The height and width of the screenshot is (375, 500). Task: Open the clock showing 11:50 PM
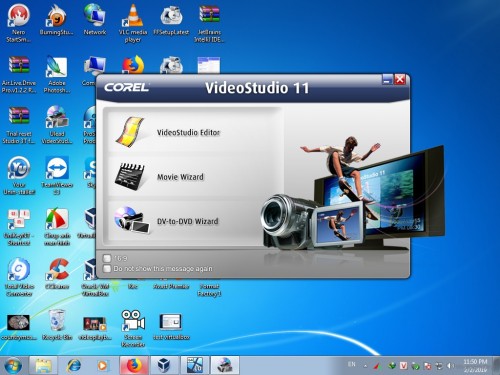[x=475, y=366]
